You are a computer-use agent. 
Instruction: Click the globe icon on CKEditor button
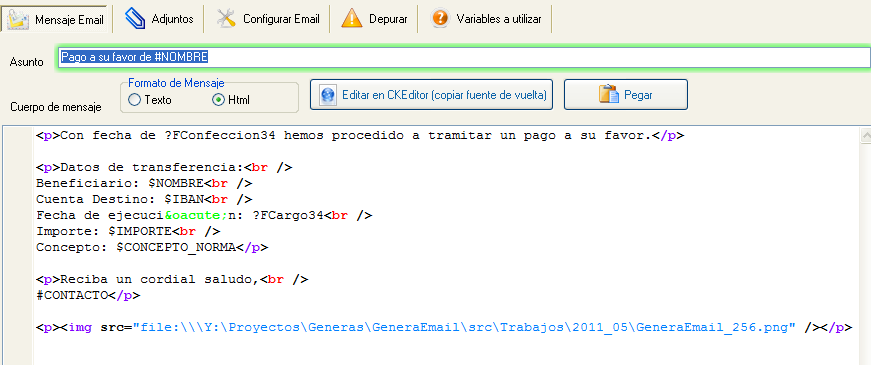point(328,95)
